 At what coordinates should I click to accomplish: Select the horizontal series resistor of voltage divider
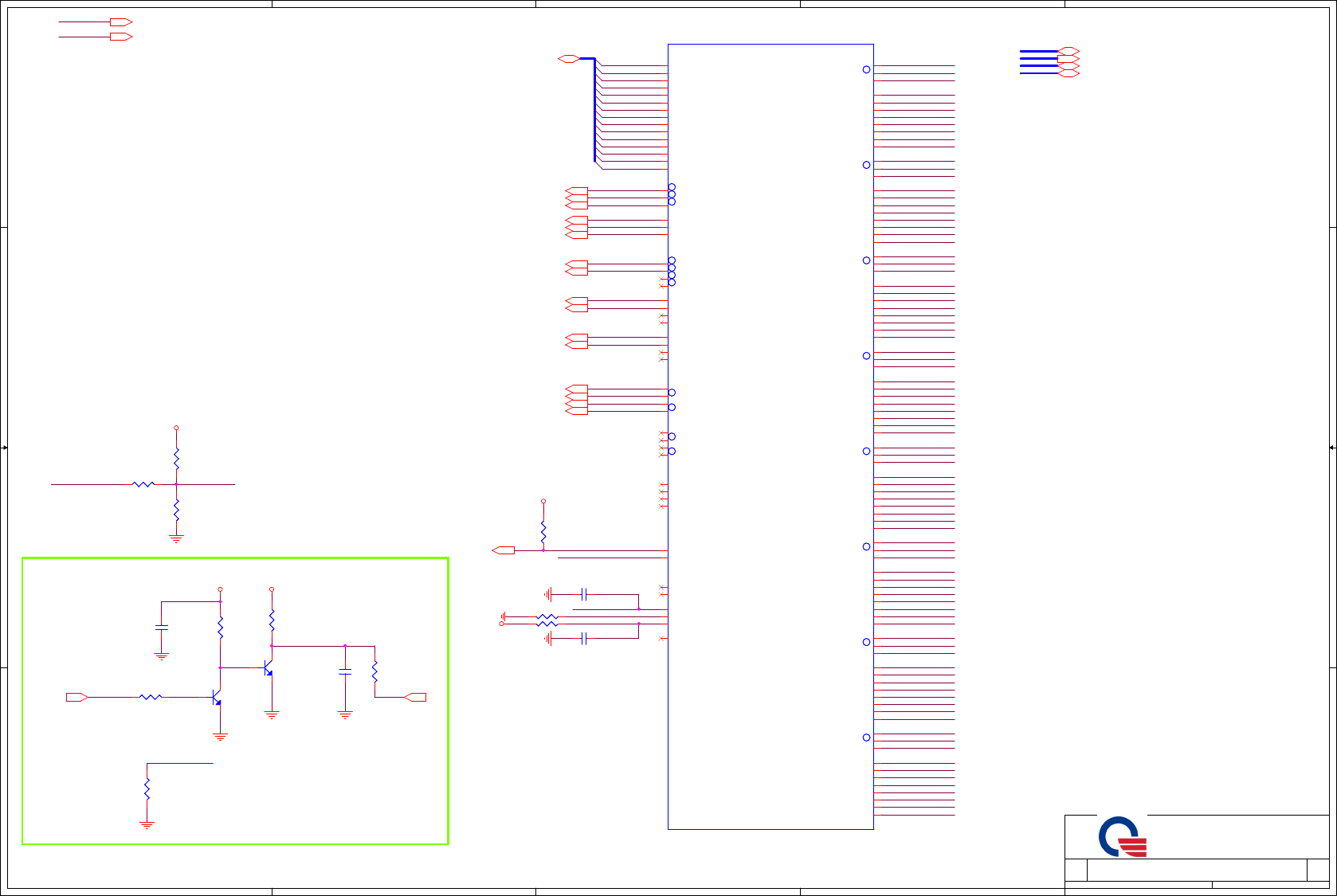[x=143, y=484]
